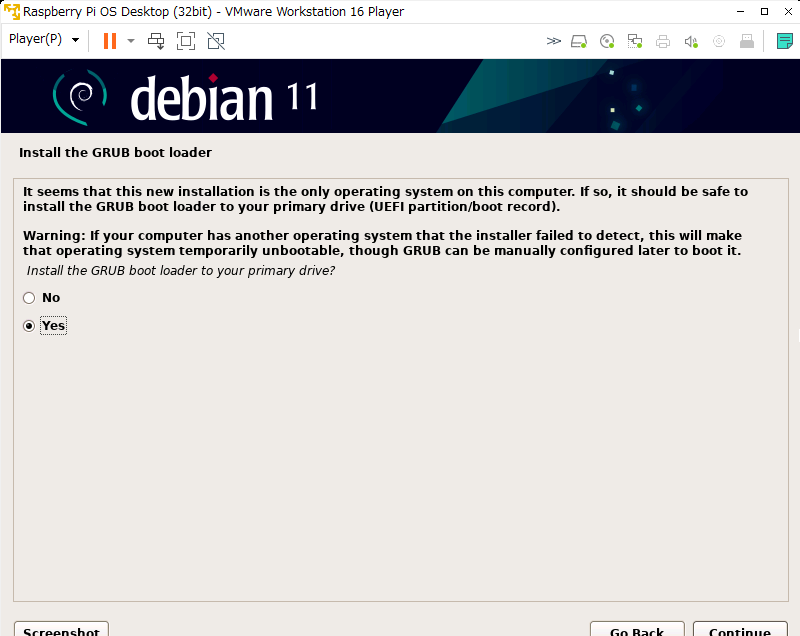
Task: Click the hard disk device icon
Action: coord(579,41)
